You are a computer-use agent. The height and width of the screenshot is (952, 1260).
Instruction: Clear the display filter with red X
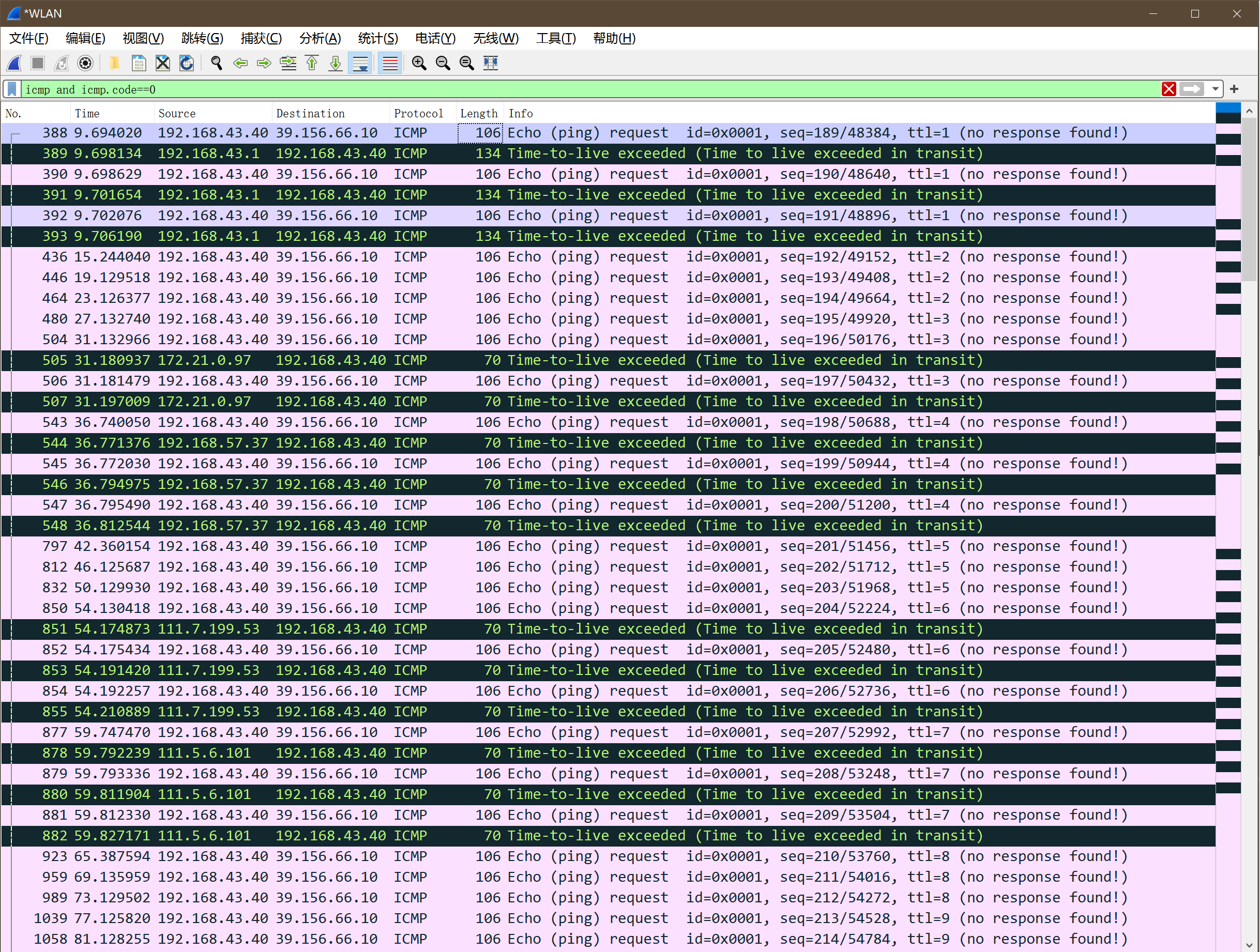click(1169, 89)
